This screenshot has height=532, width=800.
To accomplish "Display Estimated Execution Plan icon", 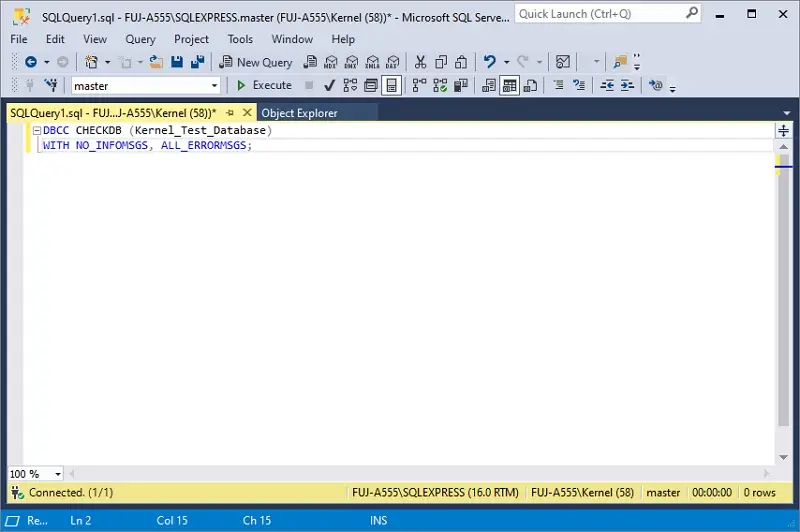I will click(350, 85).
